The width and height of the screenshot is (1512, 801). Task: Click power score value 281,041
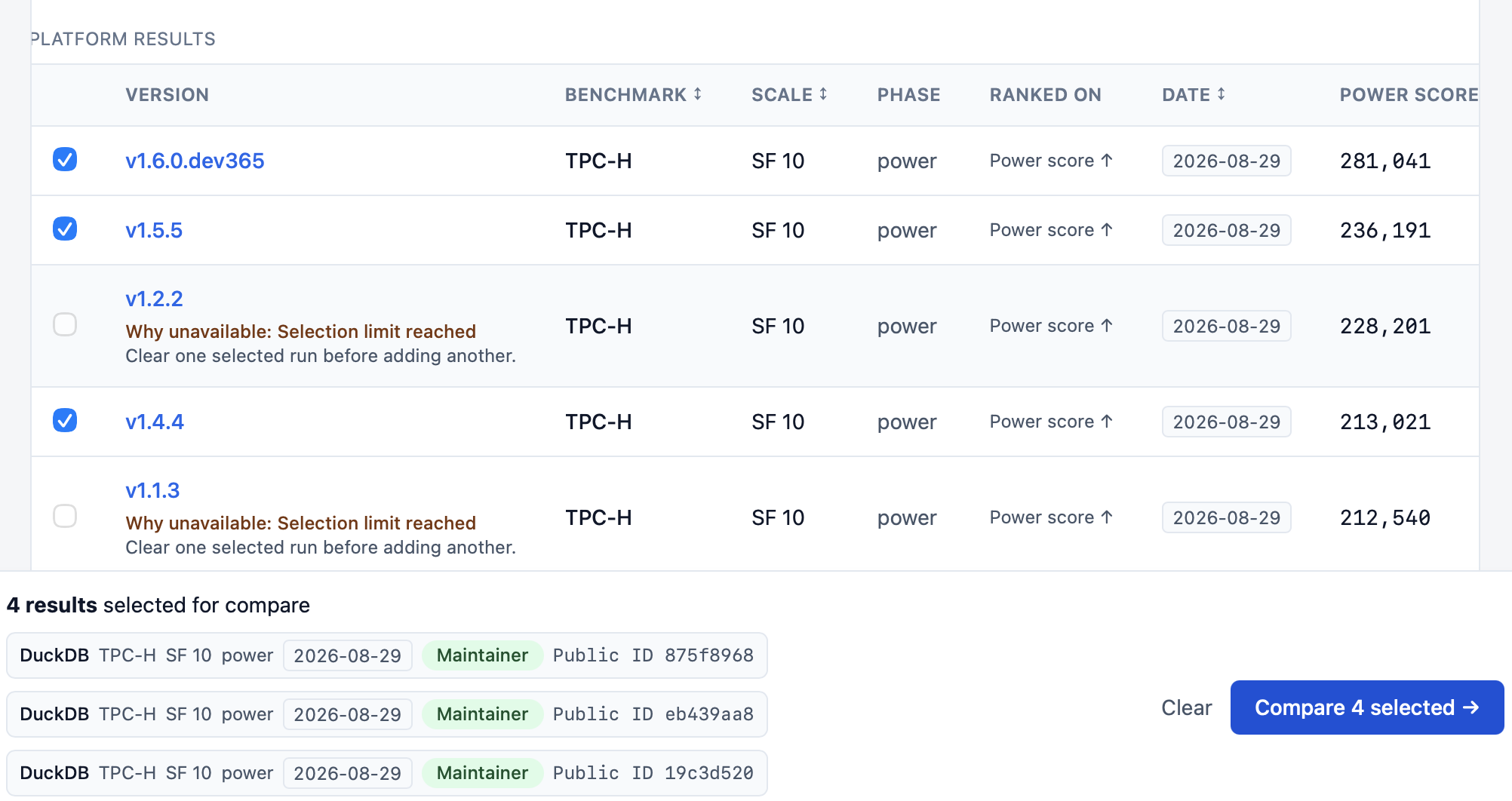pyautogui.click(x=1385, y=161)
